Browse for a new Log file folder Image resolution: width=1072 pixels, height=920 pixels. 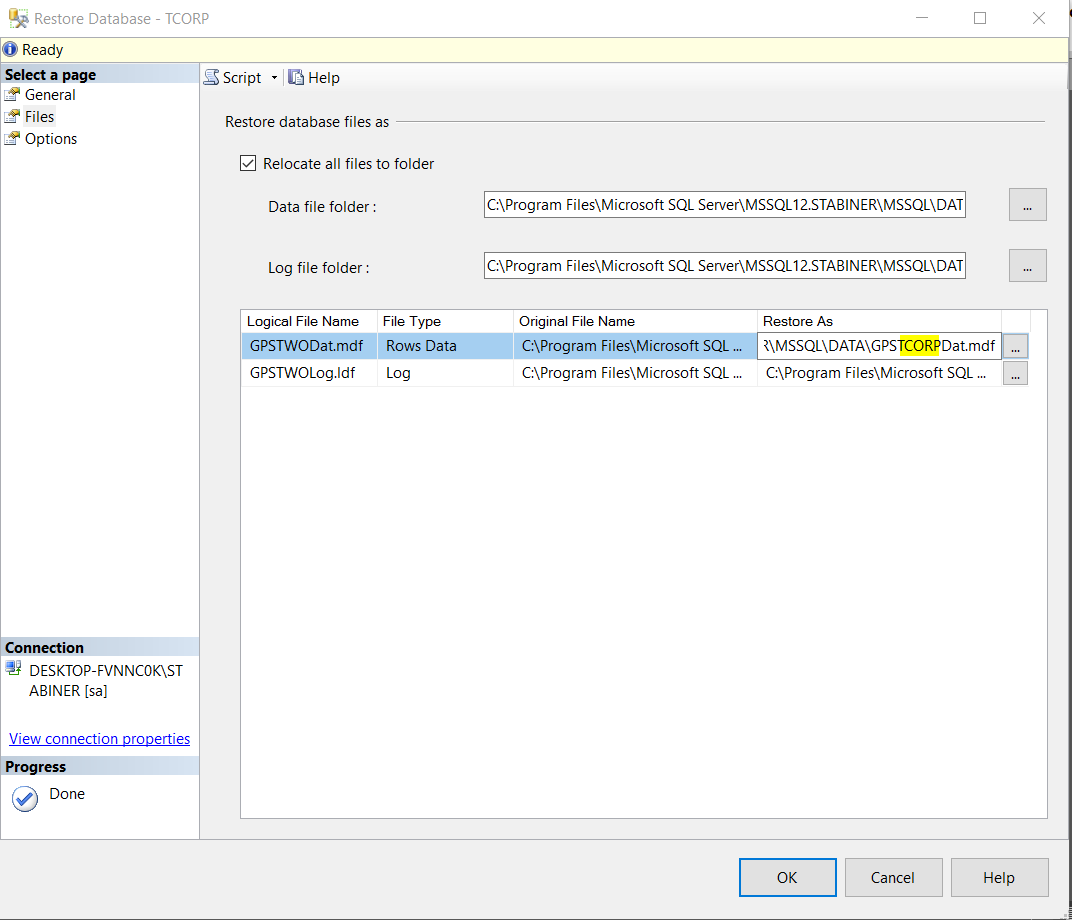pyautogui.click(x=1027, y=265)
